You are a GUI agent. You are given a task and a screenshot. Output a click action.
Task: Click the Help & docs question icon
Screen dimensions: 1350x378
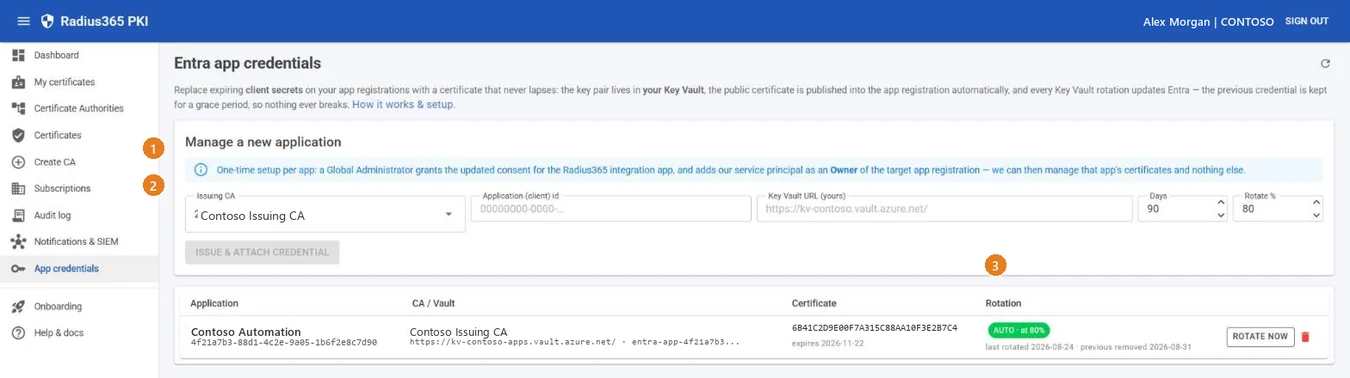[18, 333]
